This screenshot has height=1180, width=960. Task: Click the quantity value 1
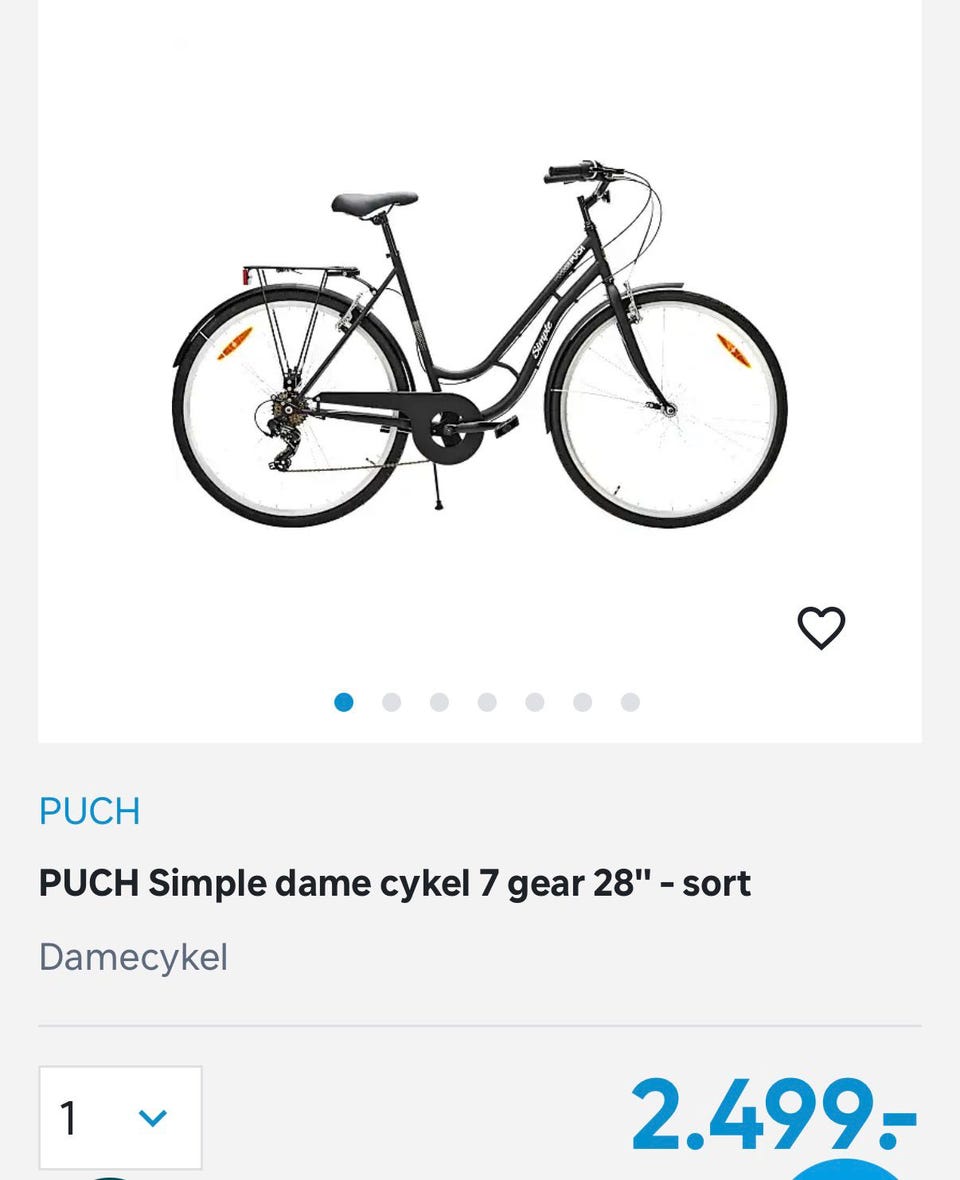(68, 1118)
